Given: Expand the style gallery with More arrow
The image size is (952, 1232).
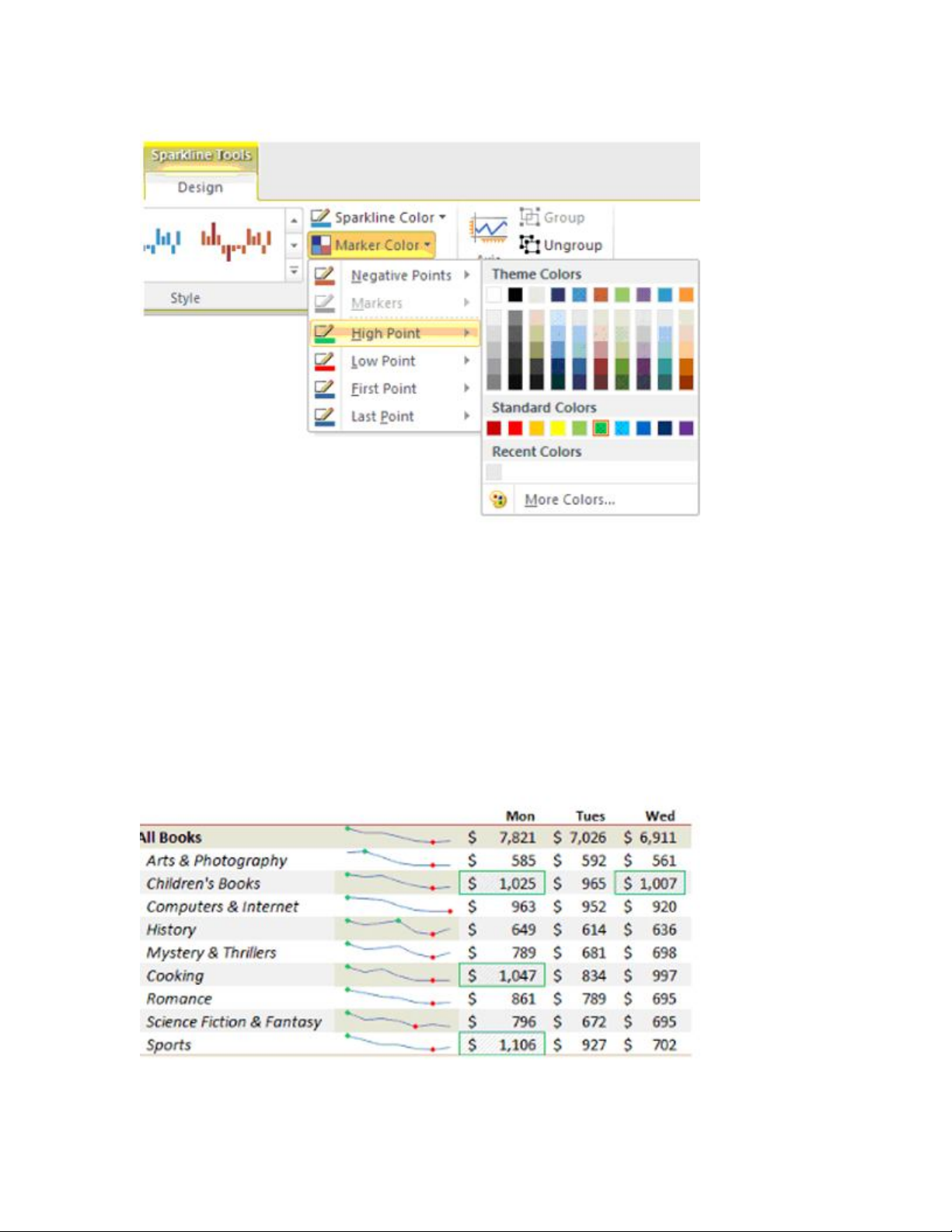Looking at the screenshot, I should [x=294, y=270].
